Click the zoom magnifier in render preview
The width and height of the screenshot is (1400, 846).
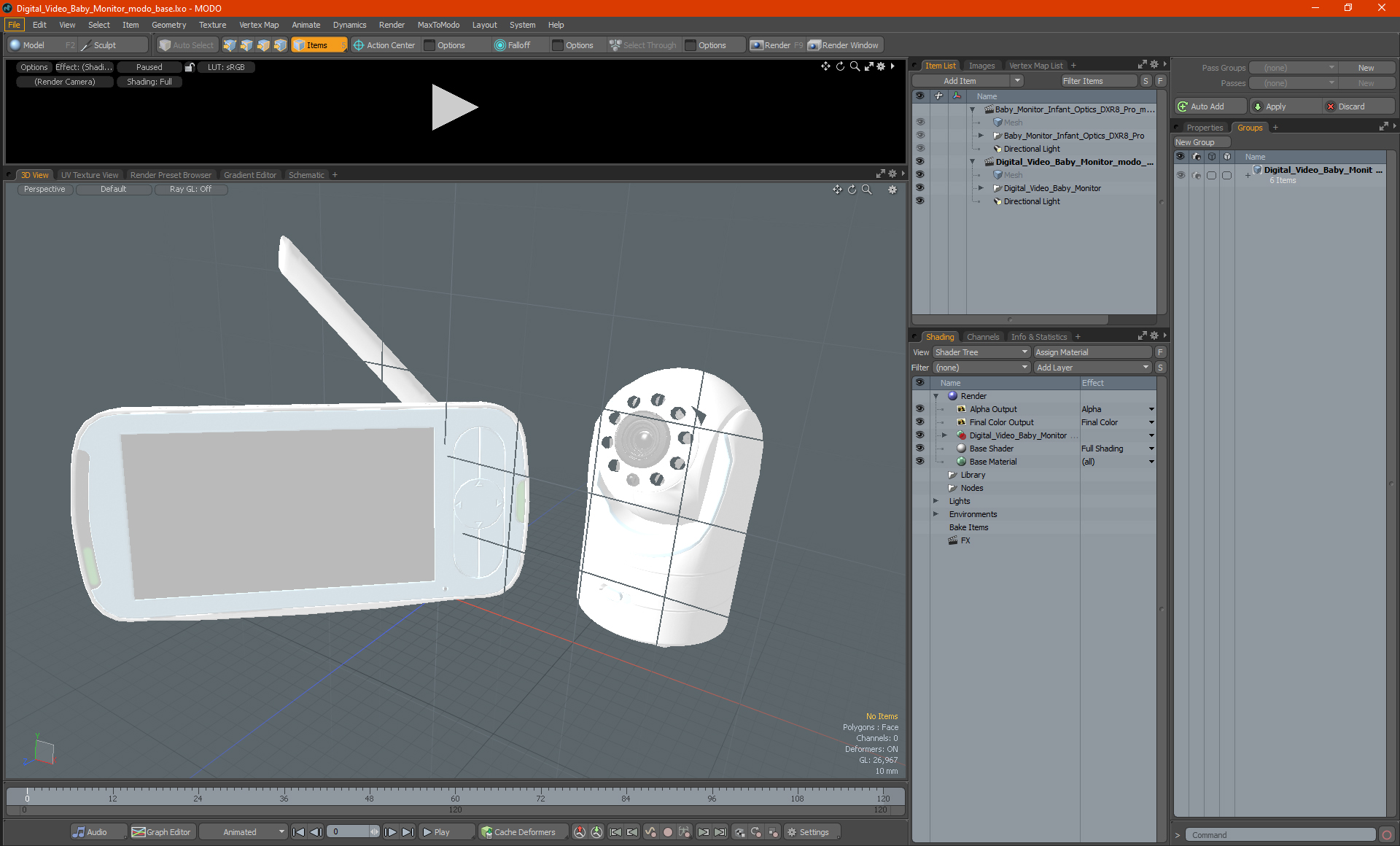tap(855, 66)
